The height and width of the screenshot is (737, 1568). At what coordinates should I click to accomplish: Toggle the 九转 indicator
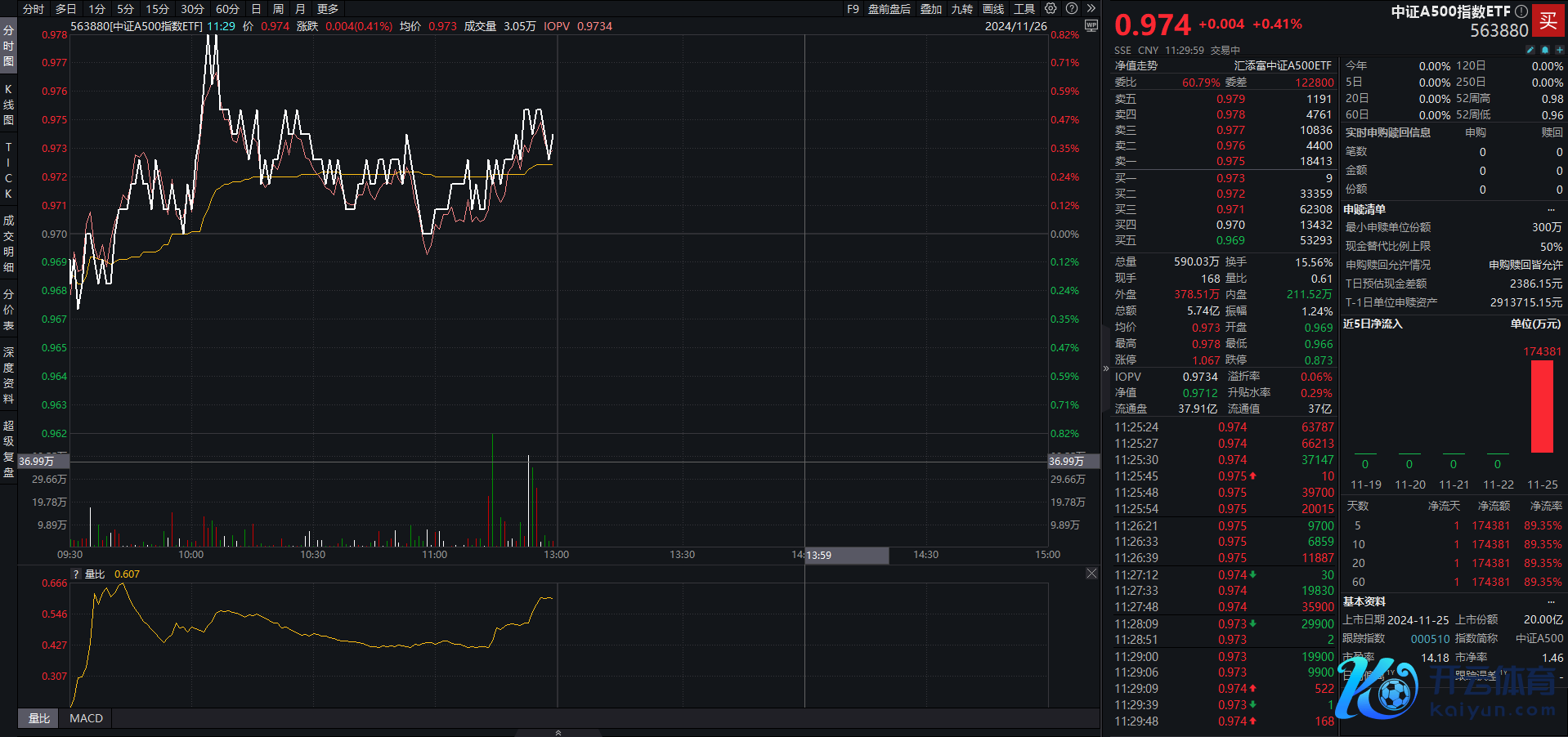point(962,9)
